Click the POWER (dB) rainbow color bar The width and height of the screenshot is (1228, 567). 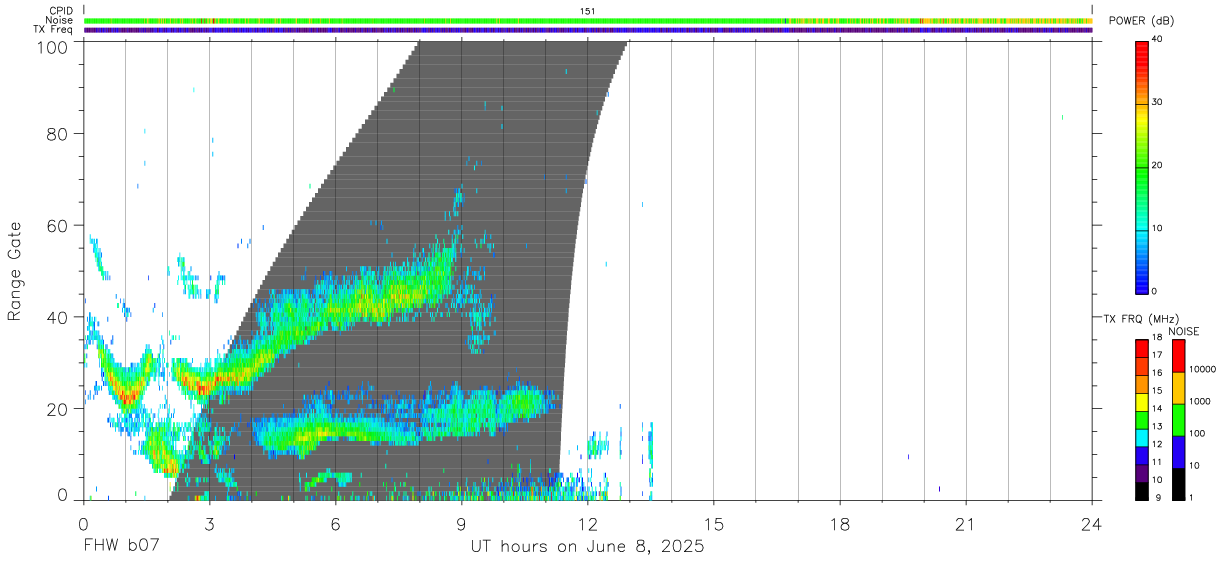[1141, 166]
